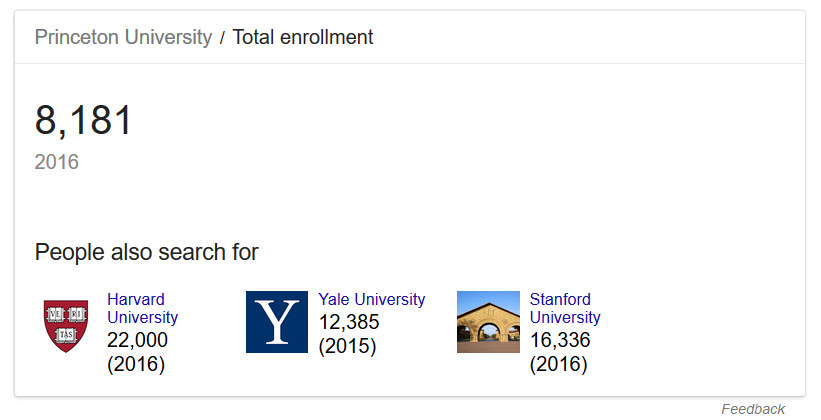
Task: Click the Princeton University breadcrumb
Action: 123,38
